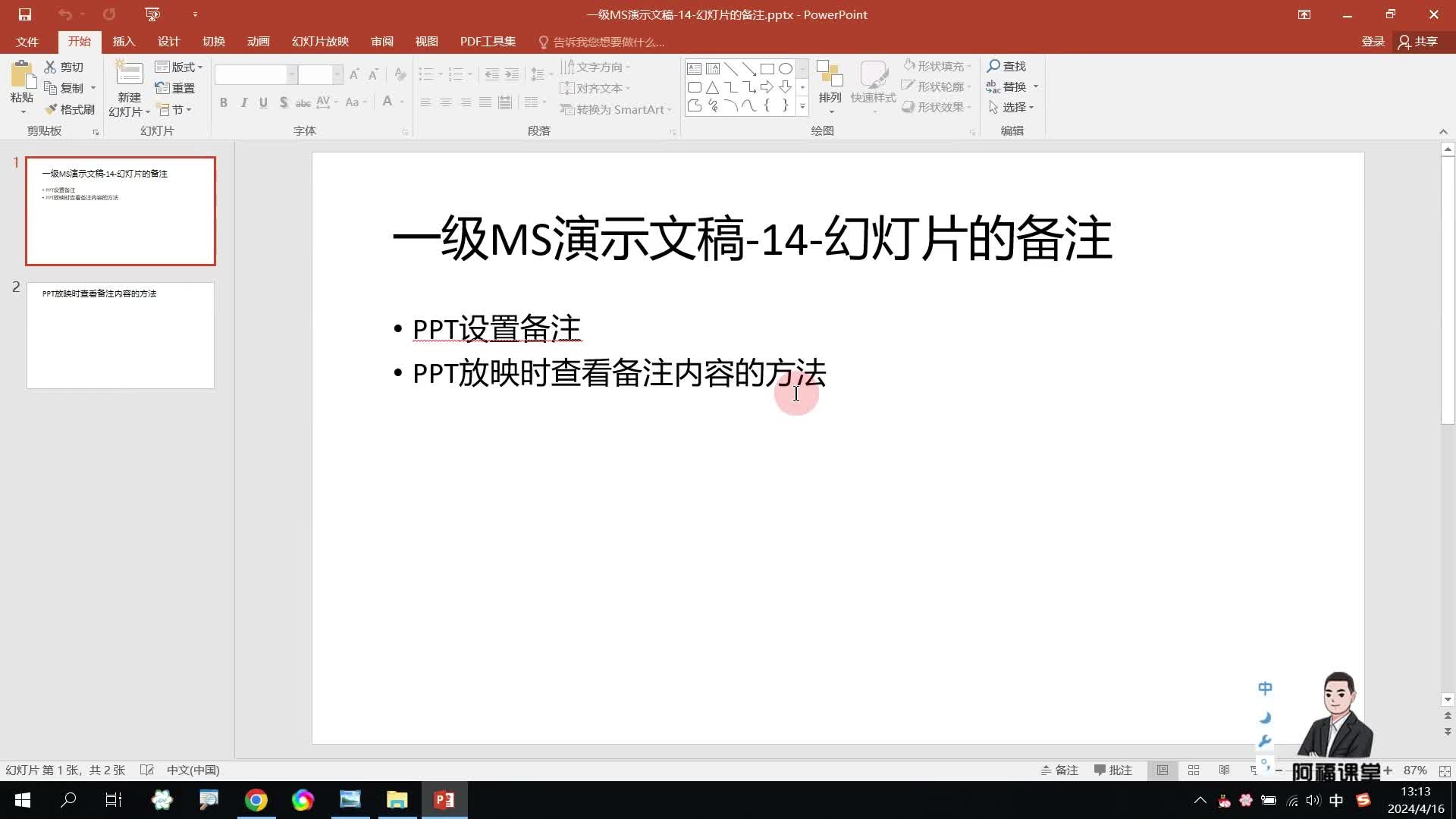
Task: Switch to the Transitions (切换) tab
Action: coord(213,42)
